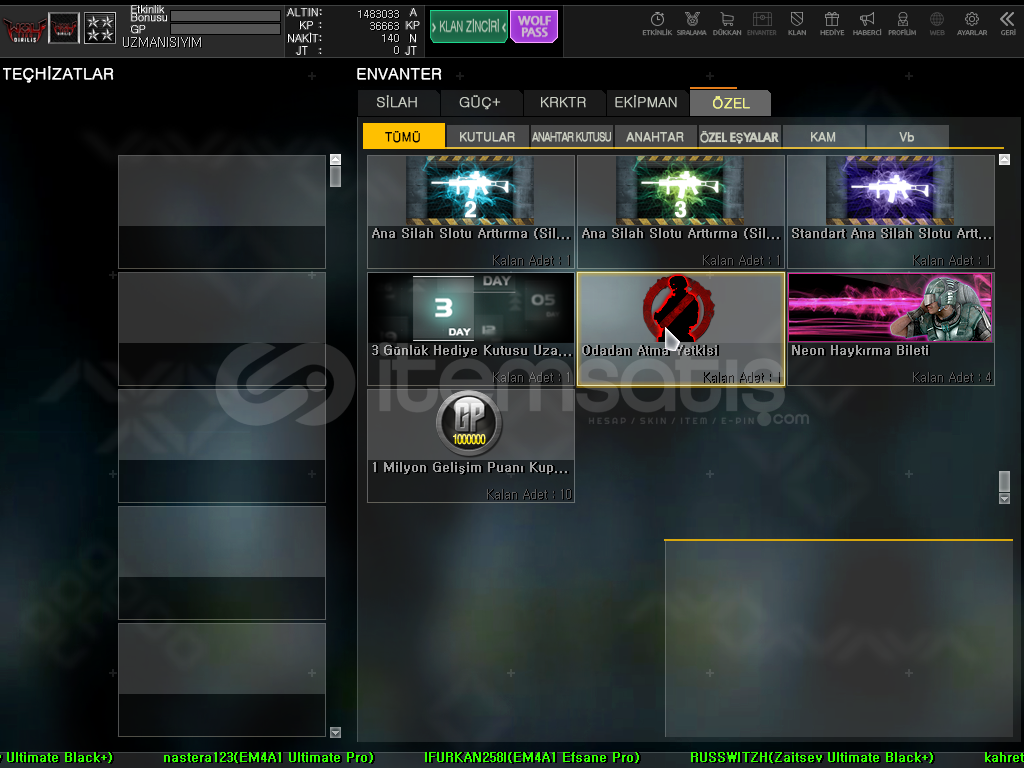
Task: Open the Profilim profile icon
Action: 902,23
